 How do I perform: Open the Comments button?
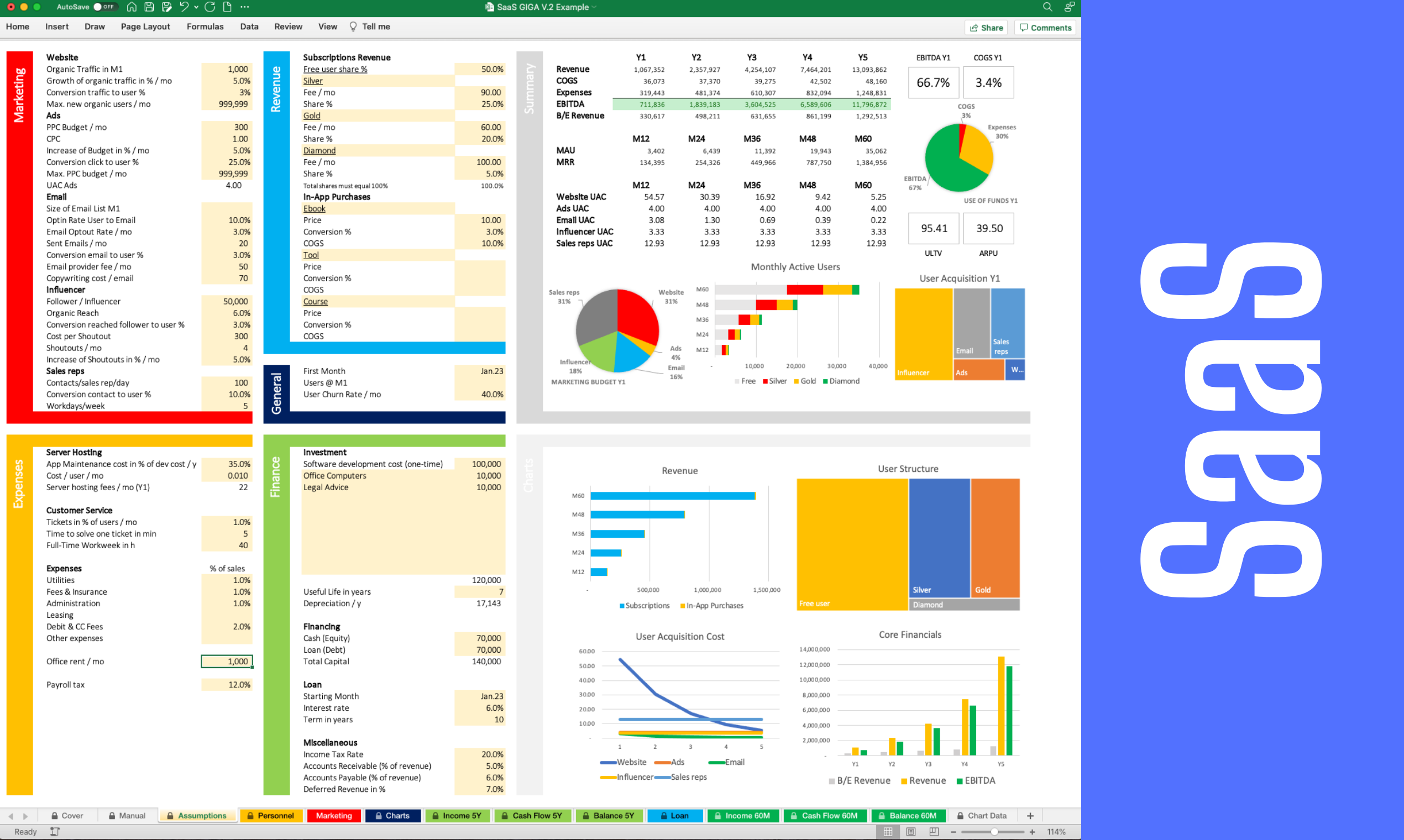pos(1045,28)
